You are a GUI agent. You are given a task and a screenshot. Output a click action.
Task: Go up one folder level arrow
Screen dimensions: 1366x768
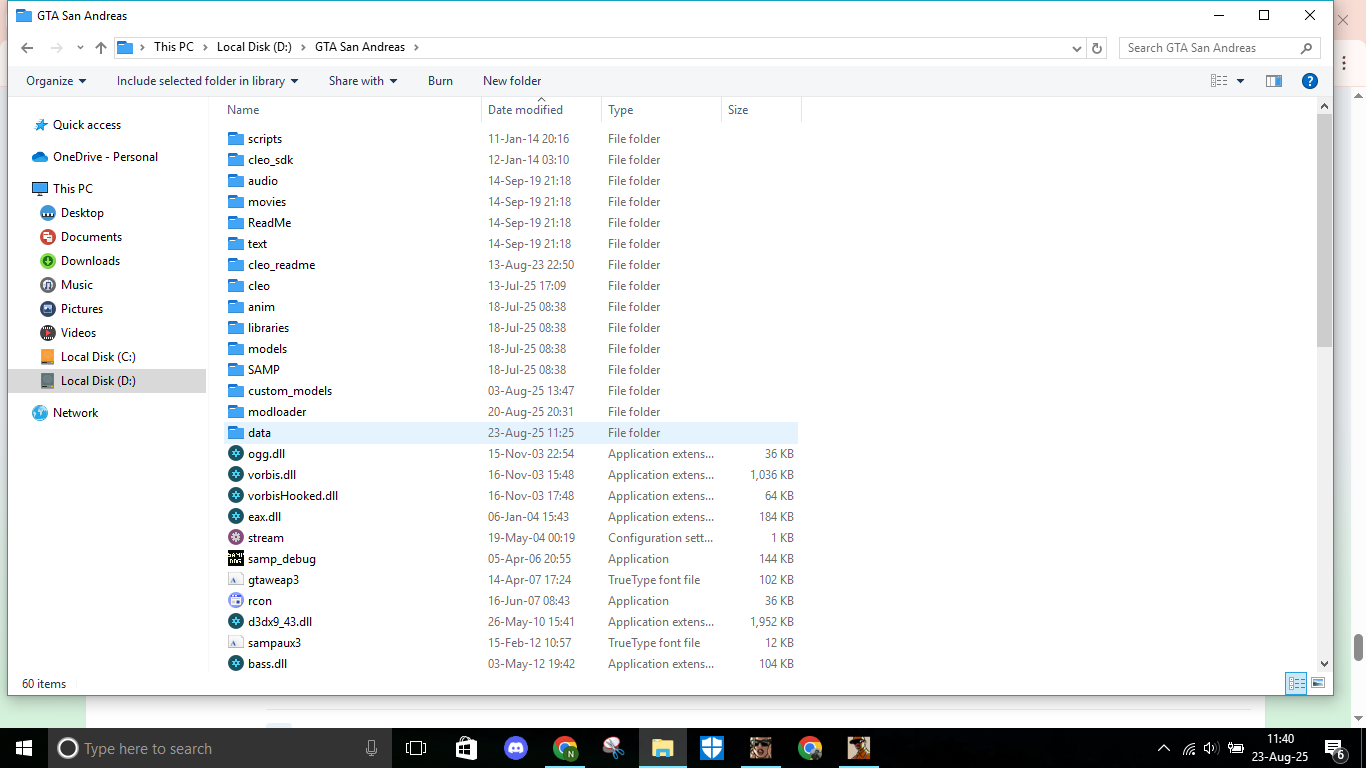click(x=101, y=48)
